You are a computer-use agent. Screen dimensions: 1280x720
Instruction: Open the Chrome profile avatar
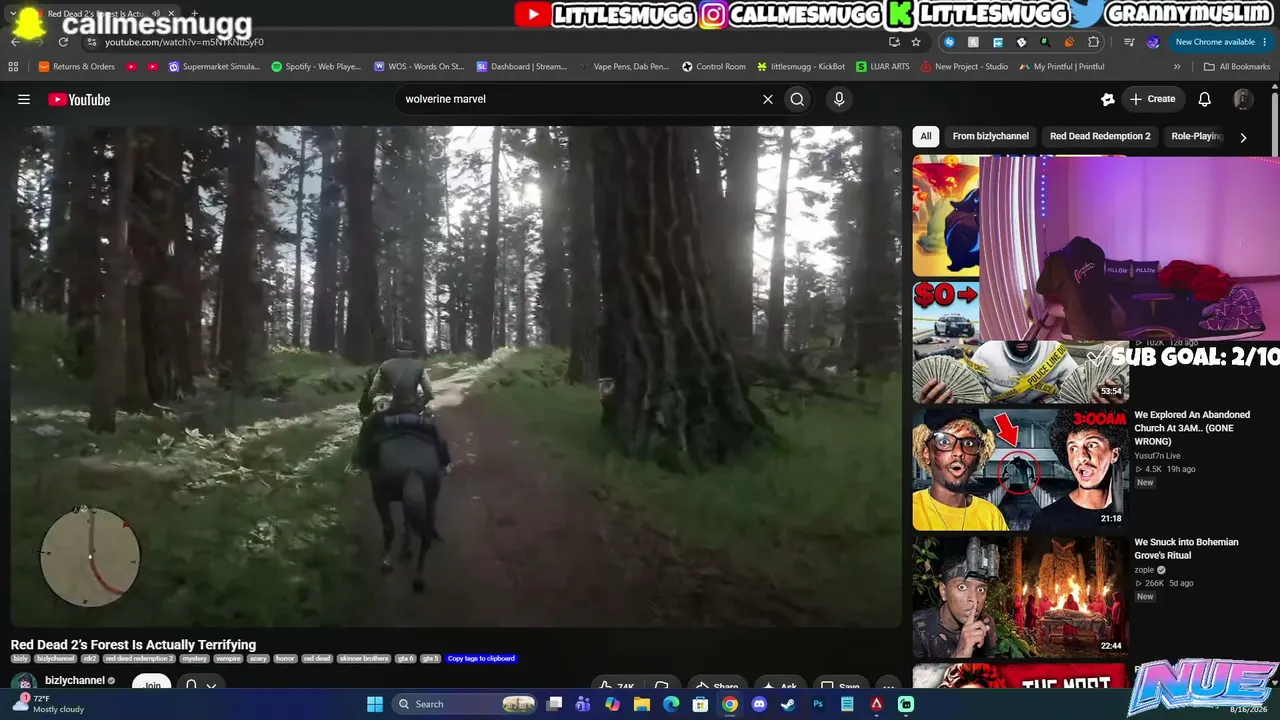click(x=1153, y=42)
